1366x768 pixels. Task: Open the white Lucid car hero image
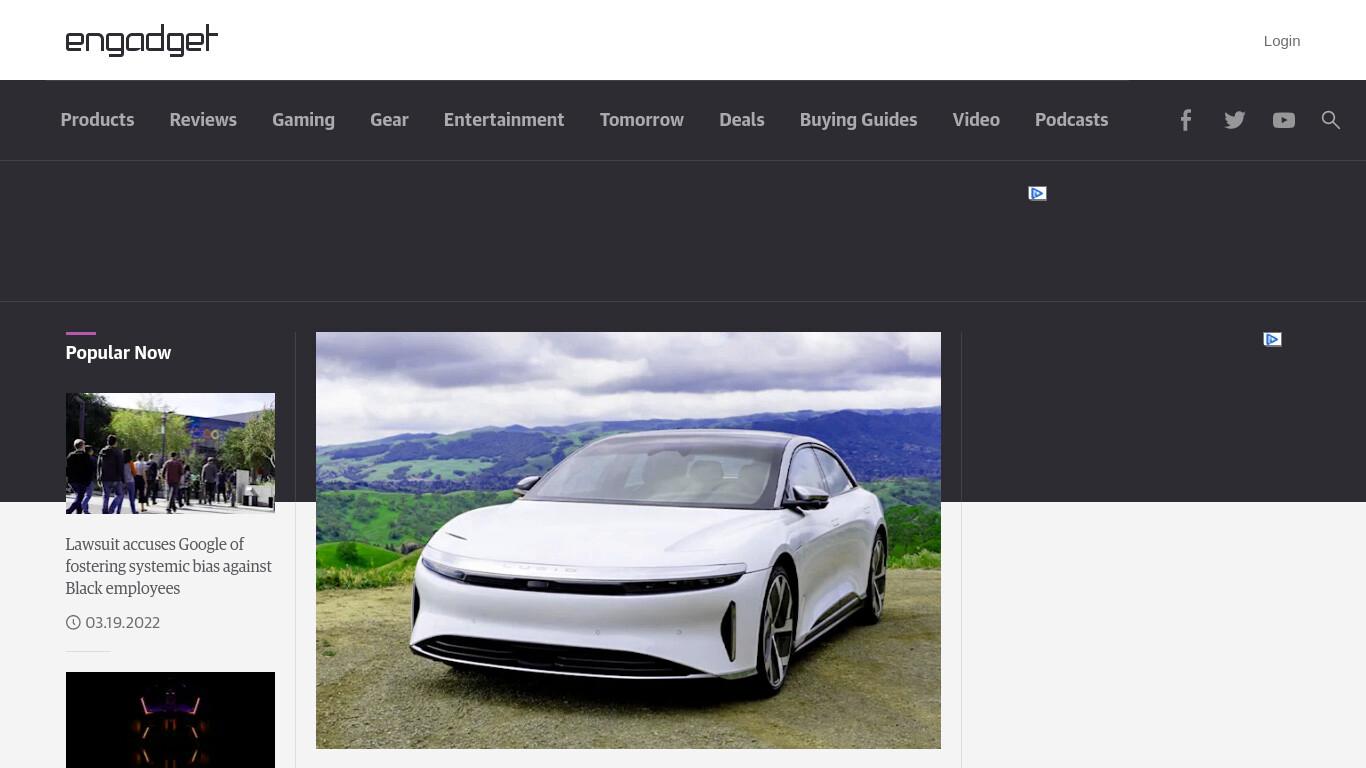(628, 540)
